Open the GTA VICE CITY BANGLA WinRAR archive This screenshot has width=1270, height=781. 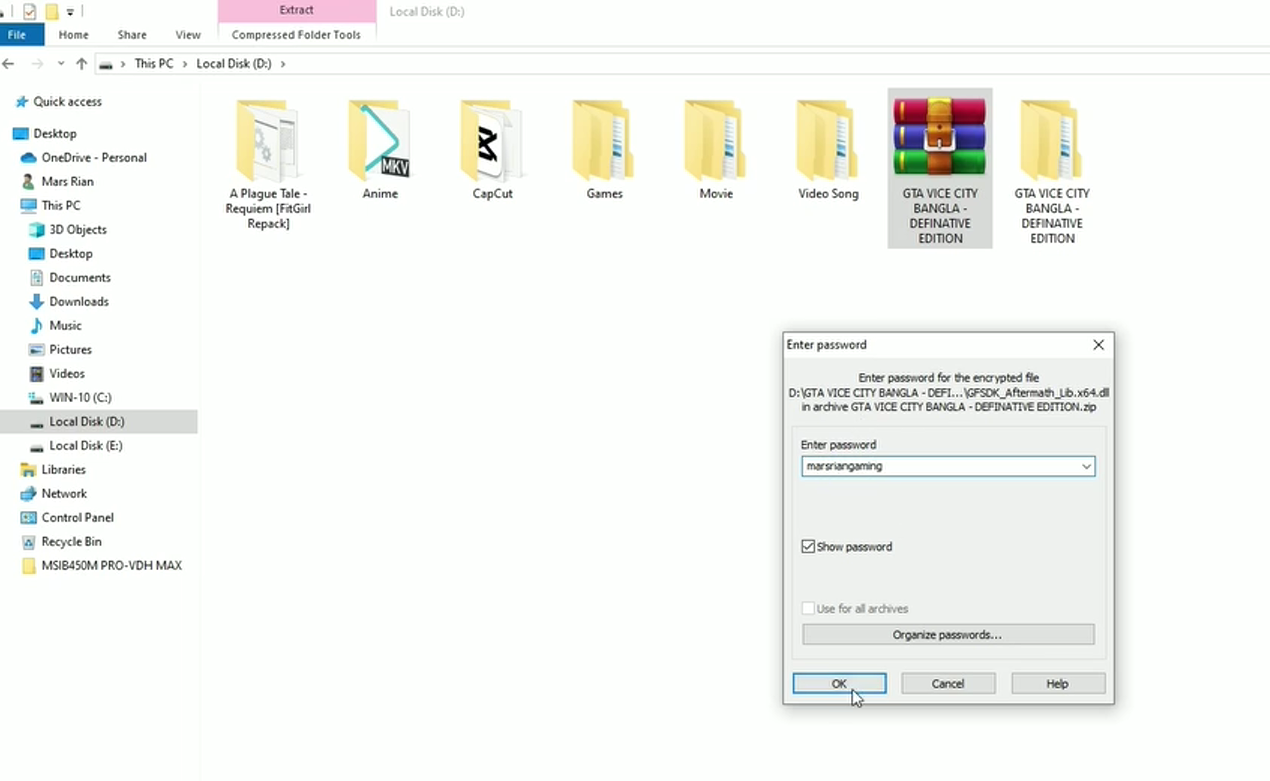pyautogui.click(x=939, y=137)
